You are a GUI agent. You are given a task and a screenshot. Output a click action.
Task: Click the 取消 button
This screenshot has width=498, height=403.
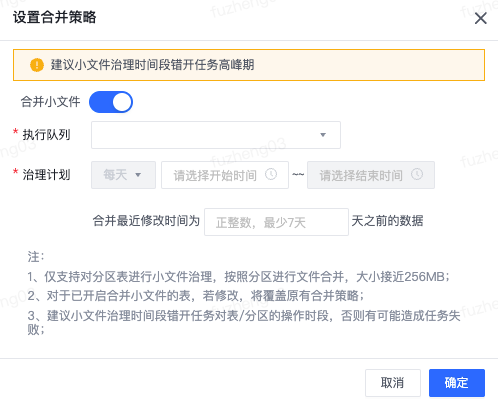click(393, 383)
